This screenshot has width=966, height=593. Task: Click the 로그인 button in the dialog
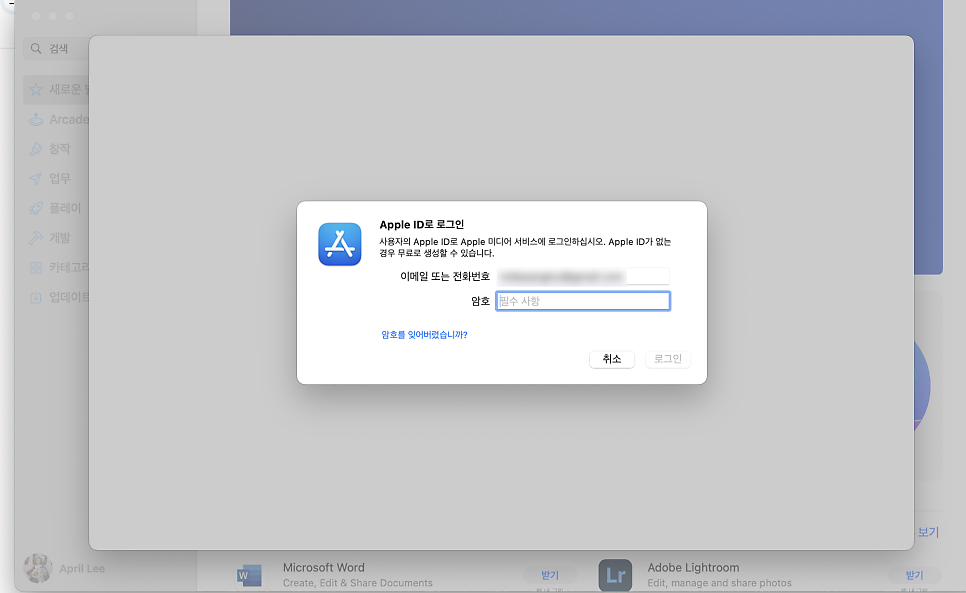668,359
